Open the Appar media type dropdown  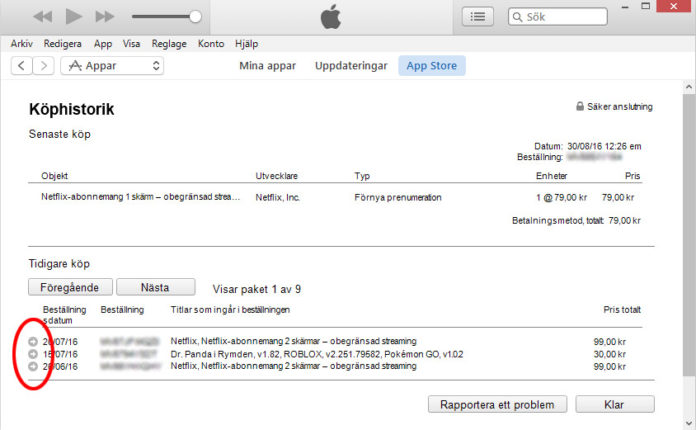click(112, 66)
